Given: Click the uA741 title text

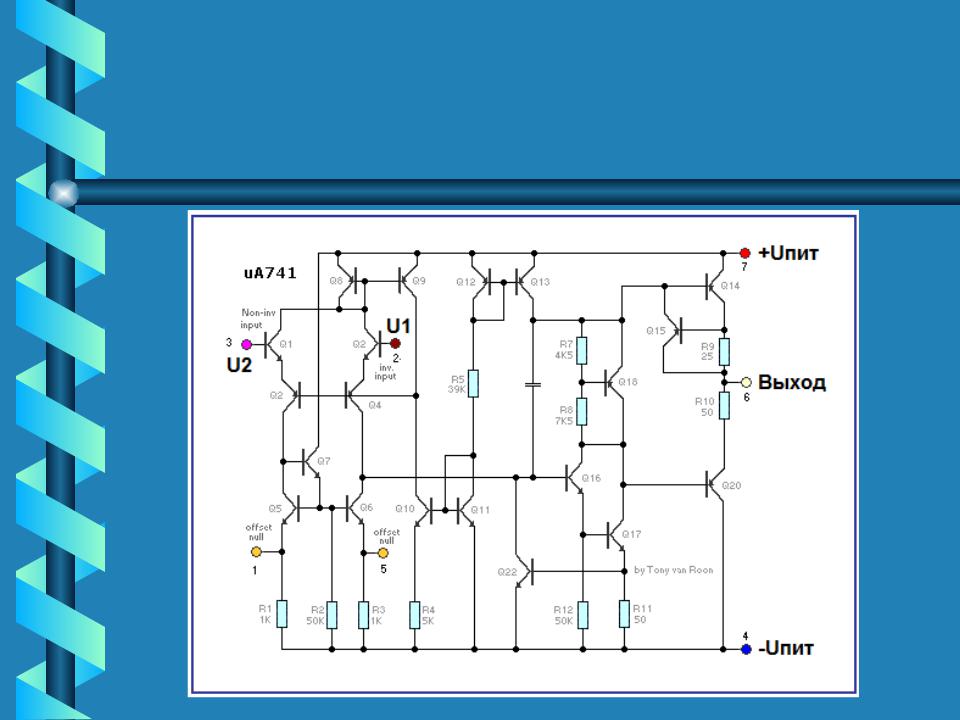Looking at the screenshot, I should click(x=270, y=273).
